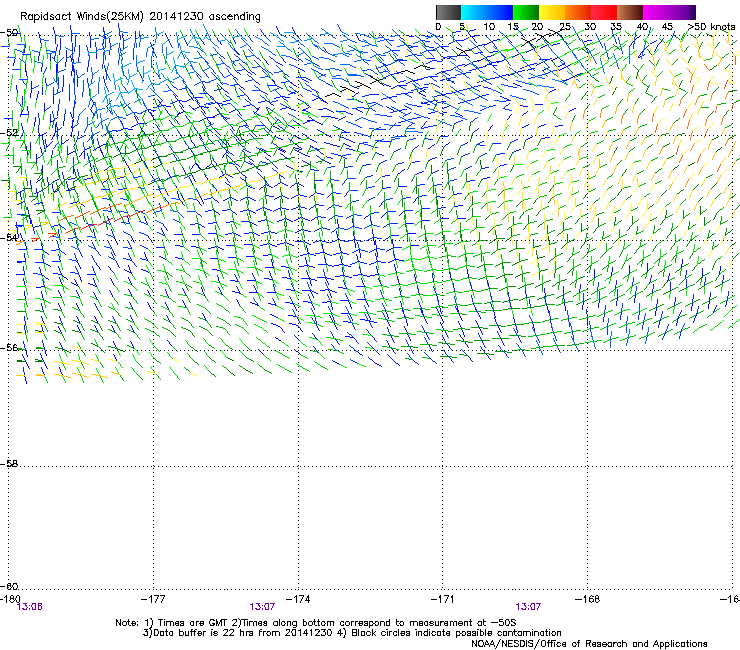Click the 'Data buffer is 22 hrs' note line
The height and width of the screenshot is (650, 740).
(352, 633)
